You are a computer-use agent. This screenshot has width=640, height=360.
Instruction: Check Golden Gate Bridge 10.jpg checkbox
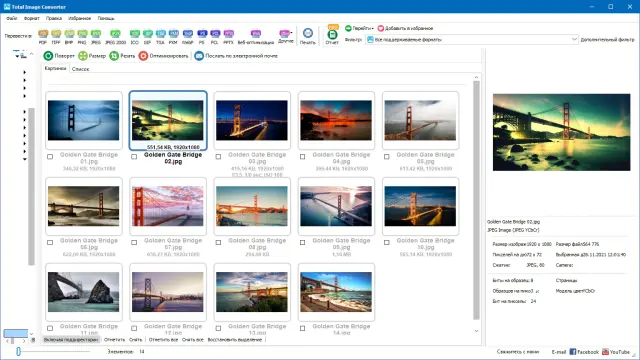[387, 242]
